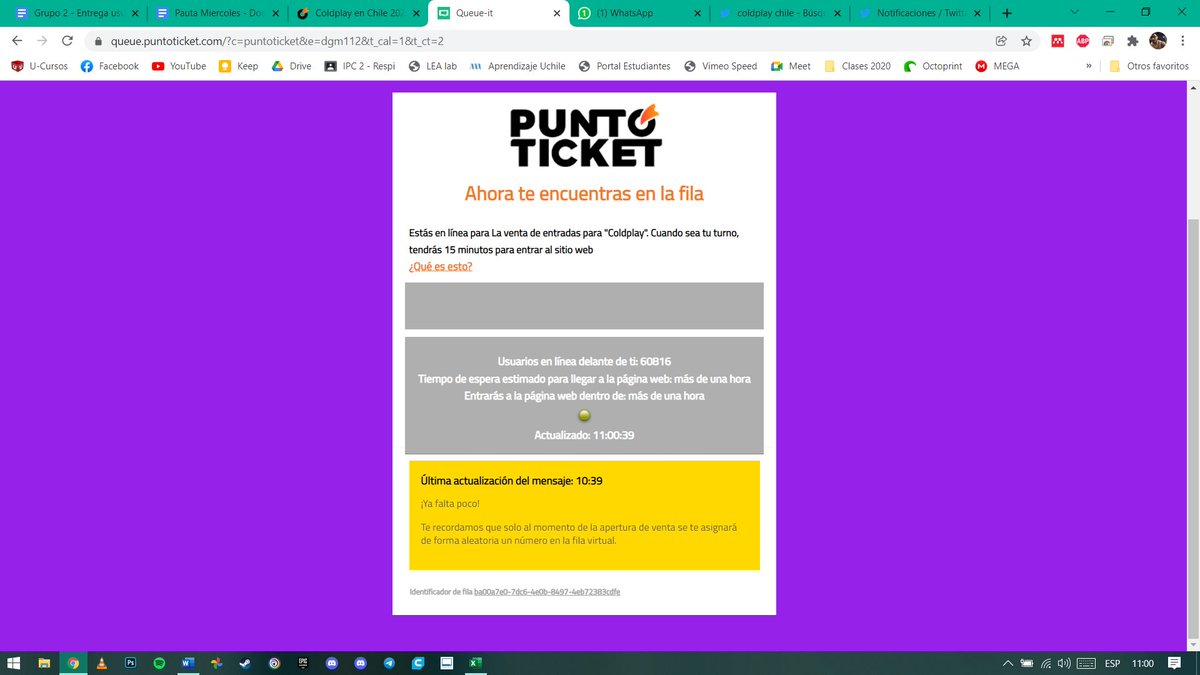Click 'Usuarios en línea delante de ti: 60816' text
1200x675 pixels.
(584, 361)
